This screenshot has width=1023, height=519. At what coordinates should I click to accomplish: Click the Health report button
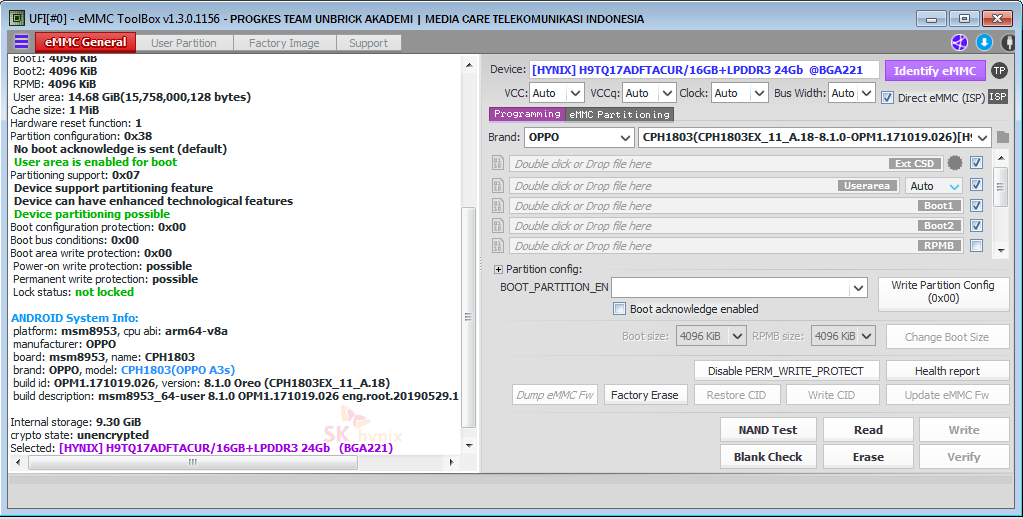[947, 371]
